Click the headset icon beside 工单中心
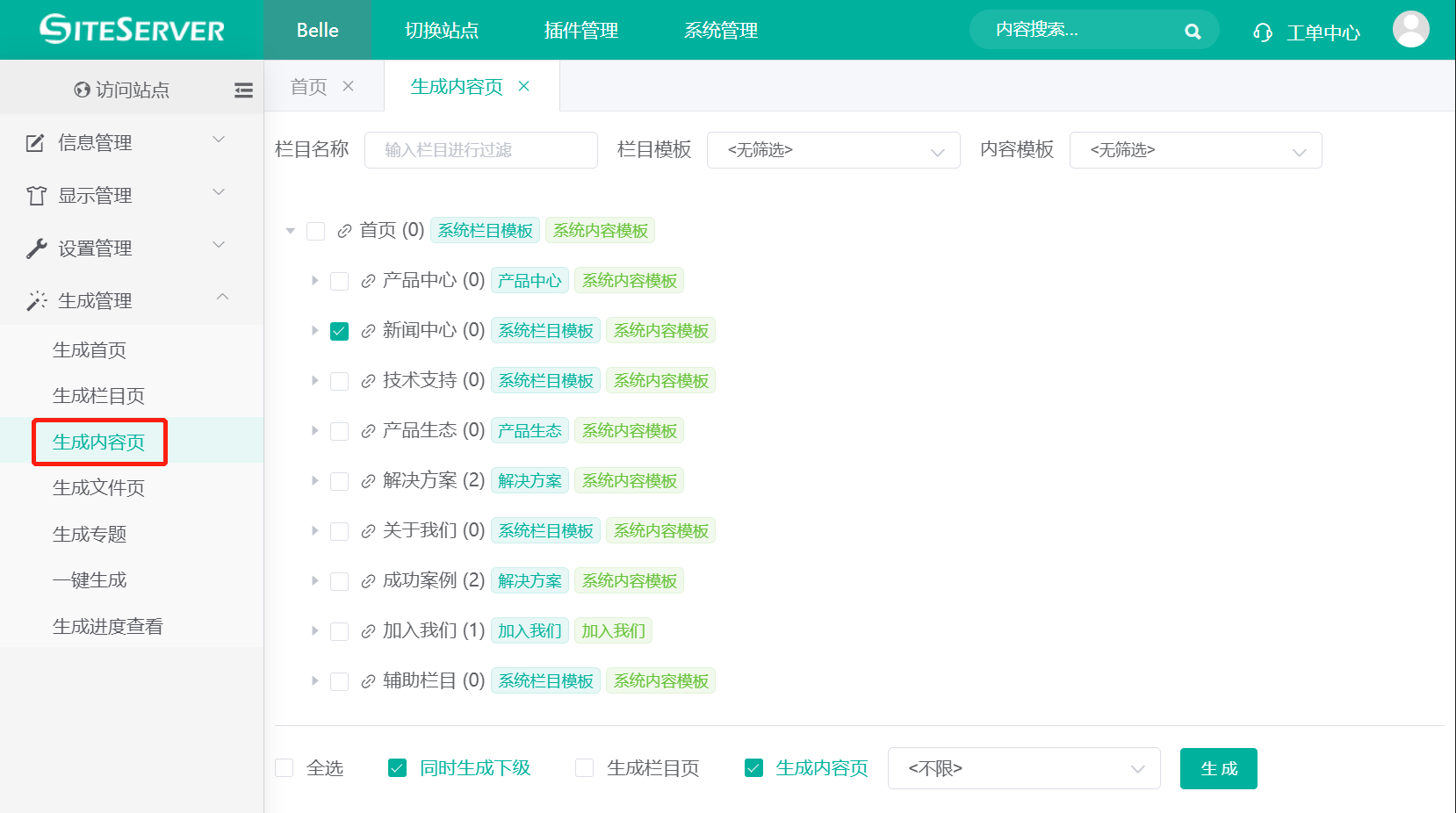This screenshot has height=813, width=1456. click(x=1262, y=32)
